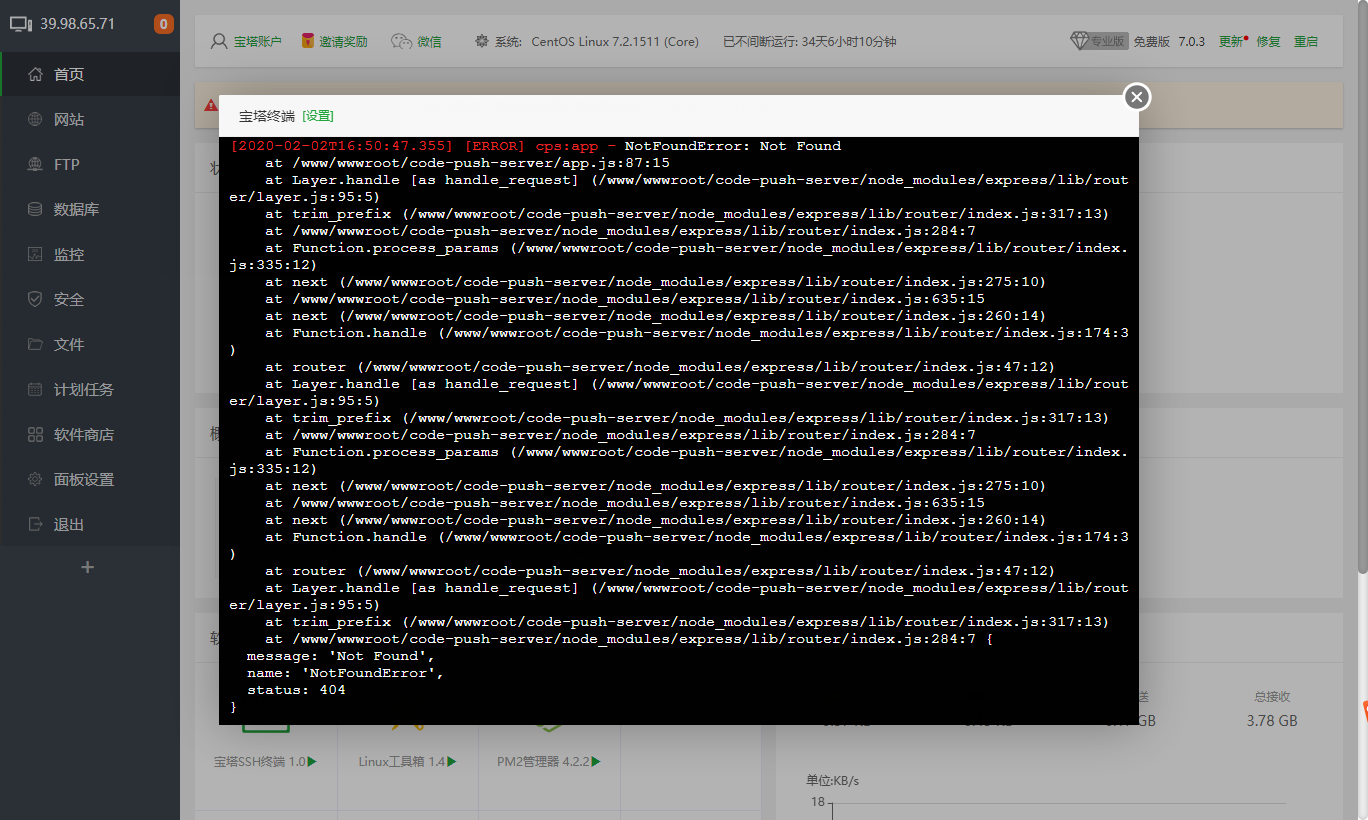
Task: Click the CentOS Linux 7.2.1511 system text
Action: pos(615,42)
